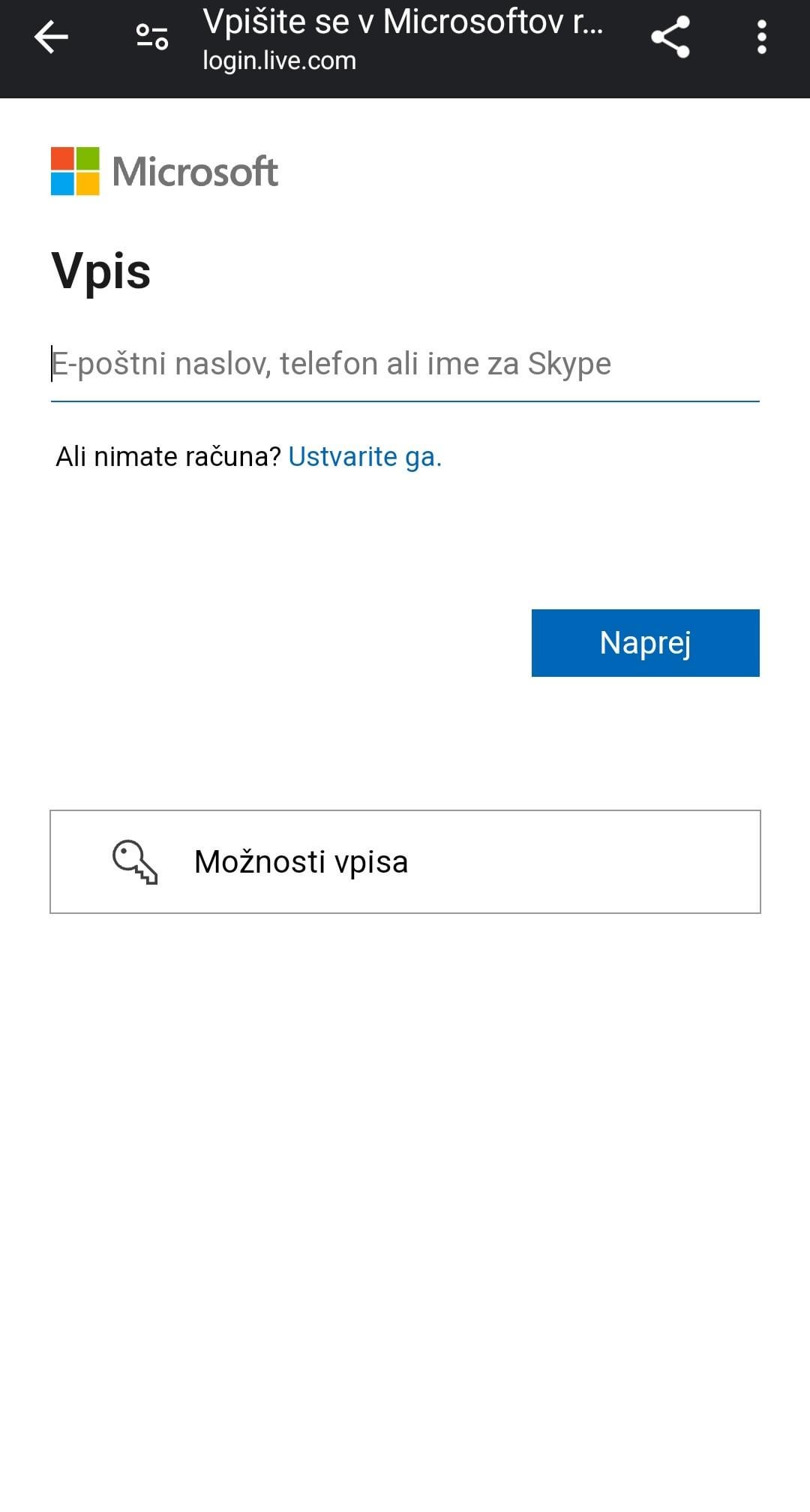Click the four-color Microsoft logo

pos(75,171)
